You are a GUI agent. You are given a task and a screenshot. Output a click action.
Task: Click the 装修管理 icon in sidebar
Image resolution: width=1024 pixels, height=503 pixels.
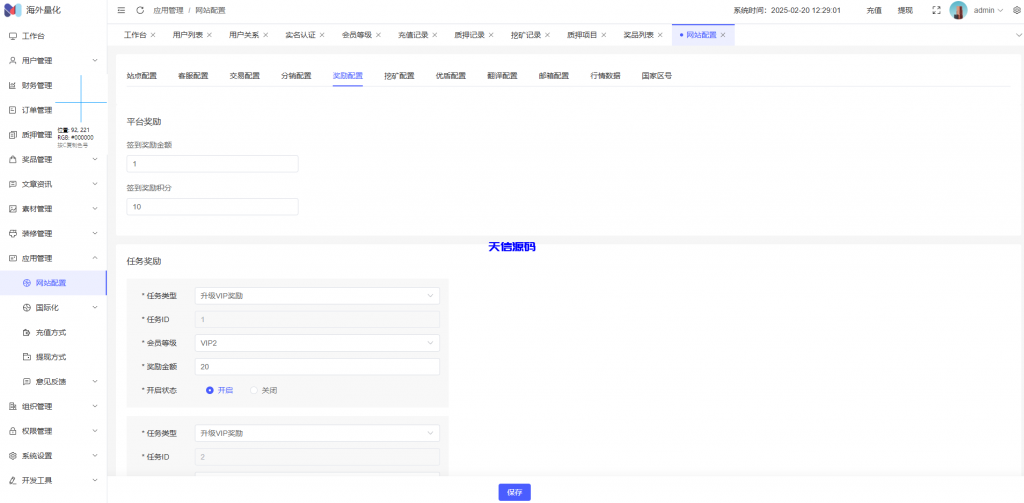coord(12,234)
